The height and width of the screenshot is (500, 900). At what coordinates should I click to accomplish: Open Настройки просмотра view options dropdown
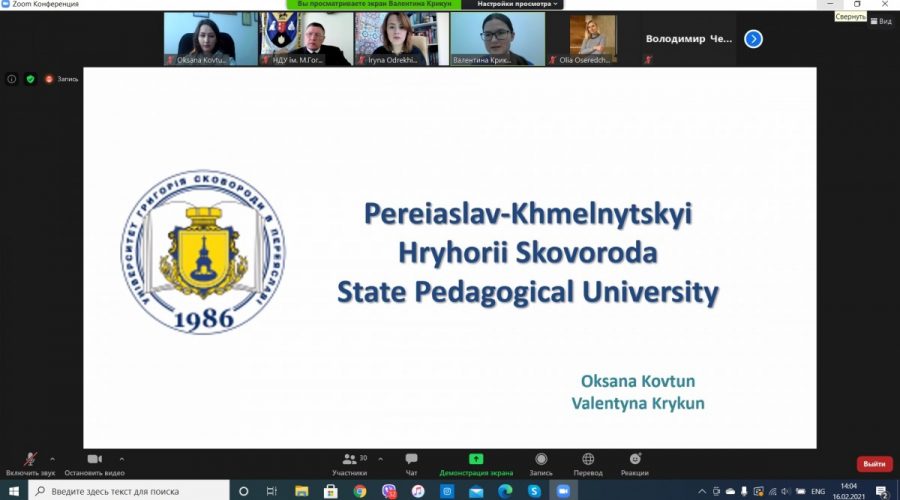(x=517, y=4)
